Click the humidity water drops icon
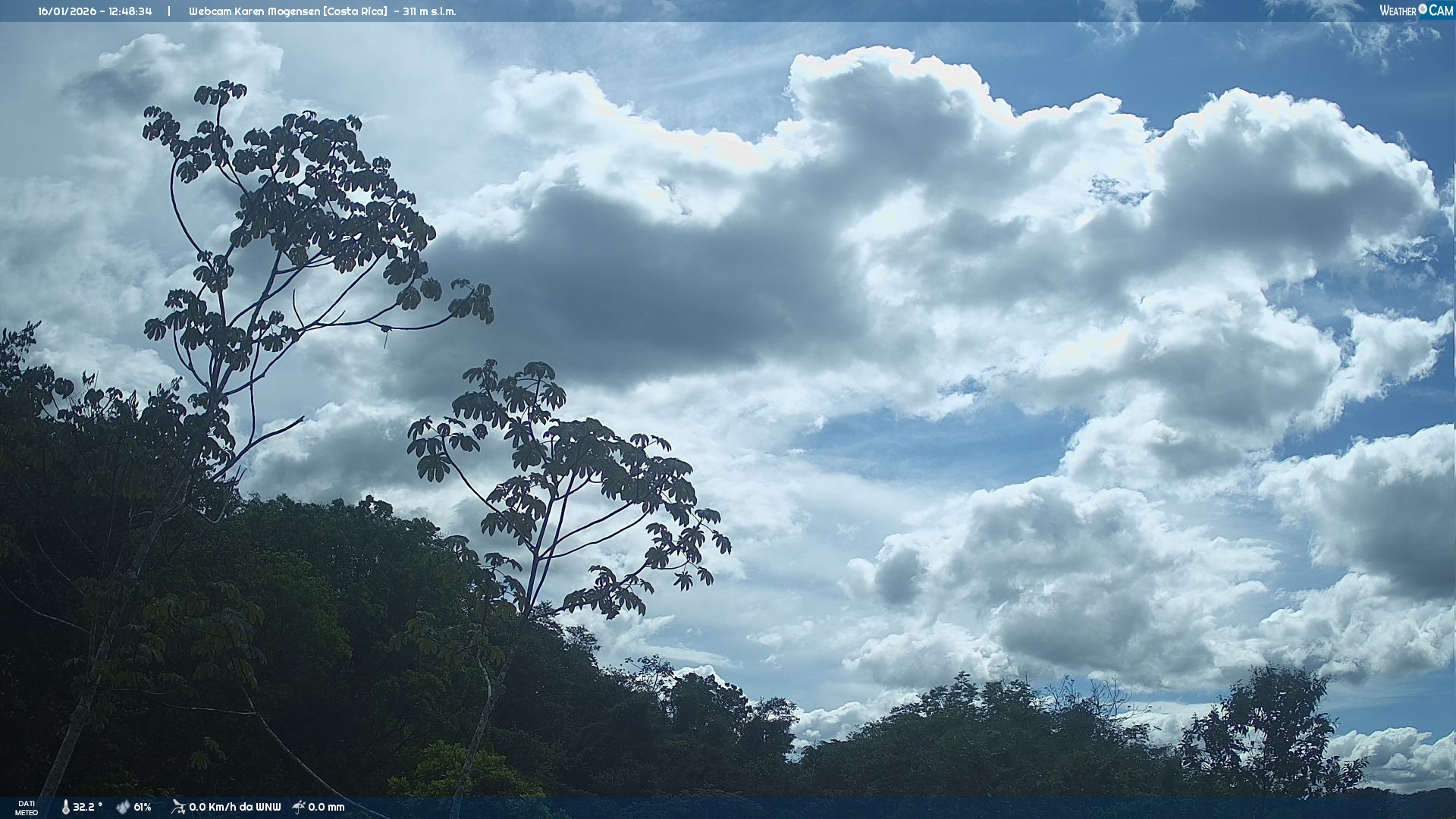This screenshot has width=1456, height=819. [x=123, y=807]
